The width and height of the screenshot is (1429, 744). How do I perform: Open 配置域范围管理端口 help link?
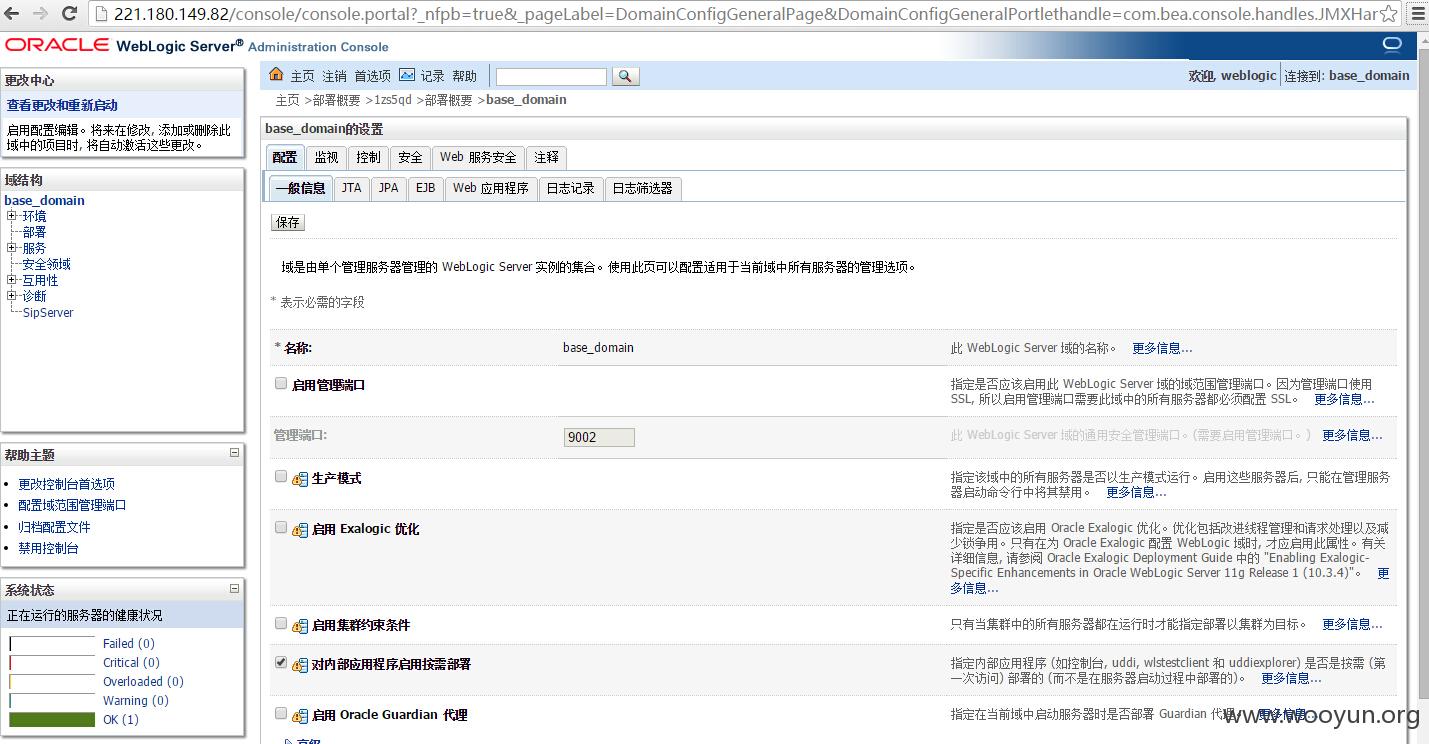72,505
